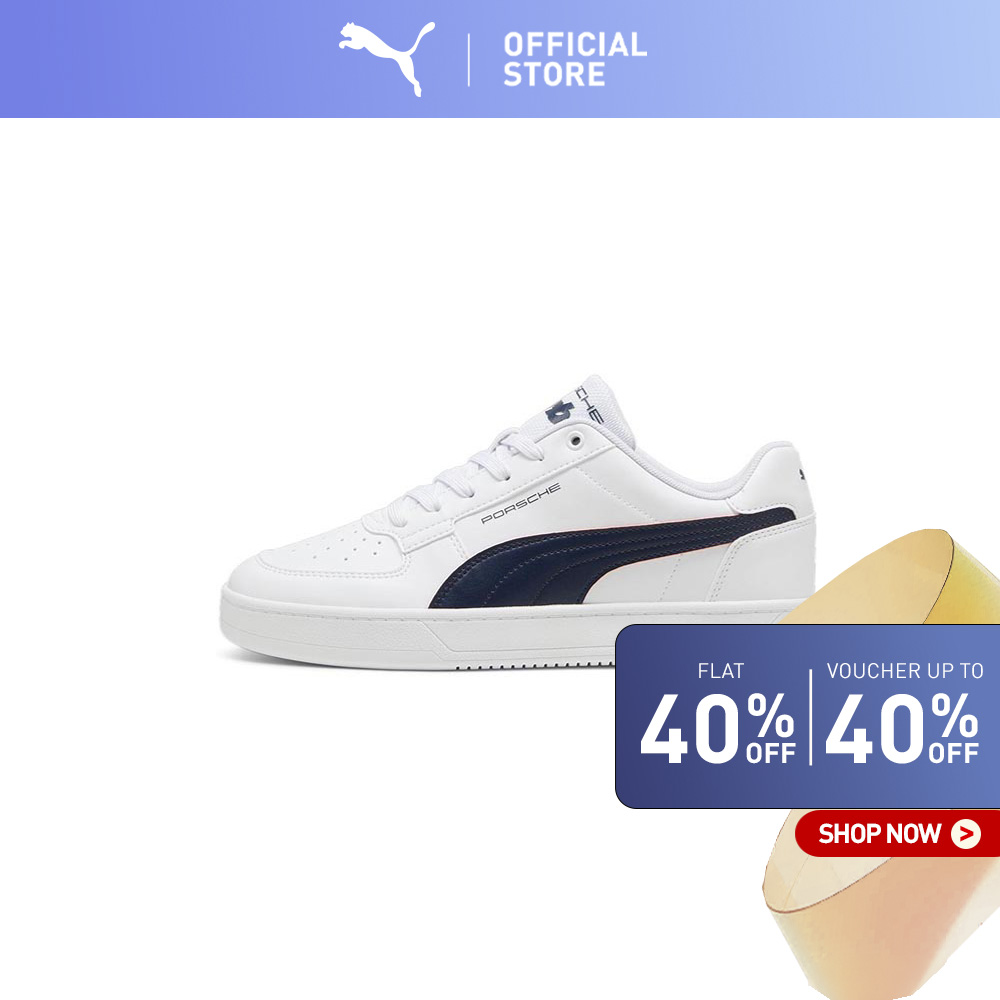Click the FLAT 40% OFF offer
Screen dimensions: 1000x1000
coord(718,714)
